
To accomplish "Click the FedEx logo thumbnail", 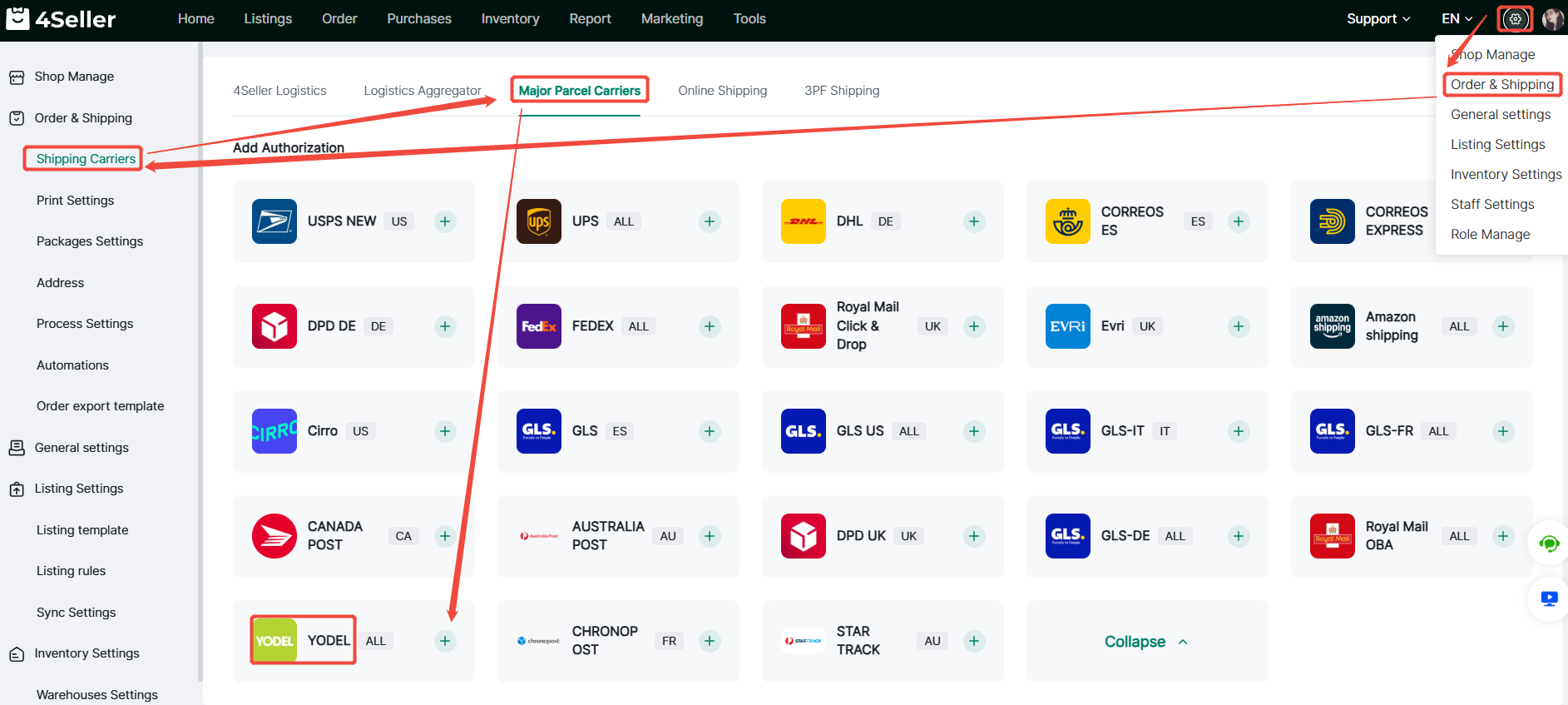I will (x=539, y=326).
